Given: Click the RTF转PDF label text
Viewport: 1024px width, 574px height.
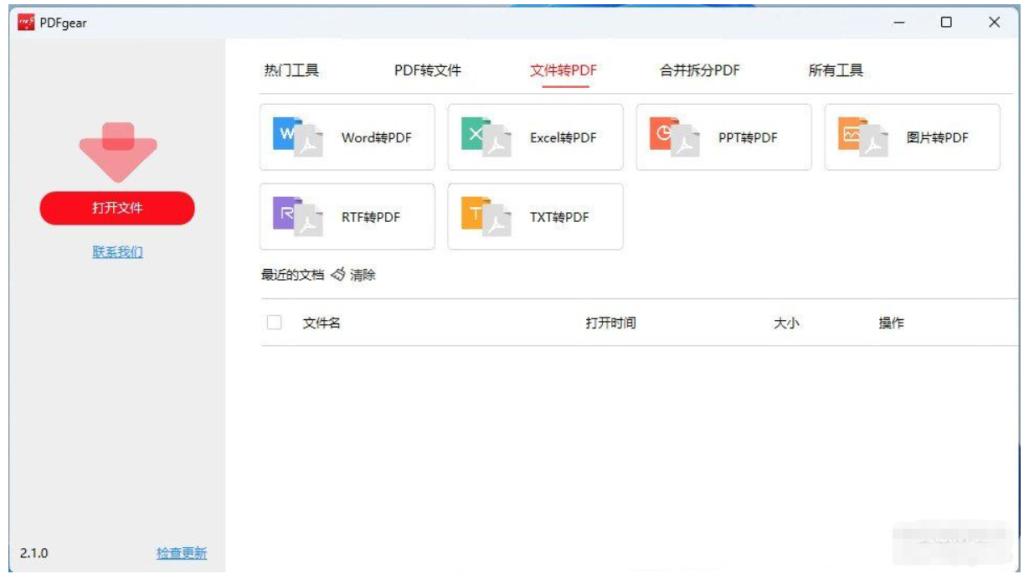Looking at the screenshot, I should pos(371,217).
